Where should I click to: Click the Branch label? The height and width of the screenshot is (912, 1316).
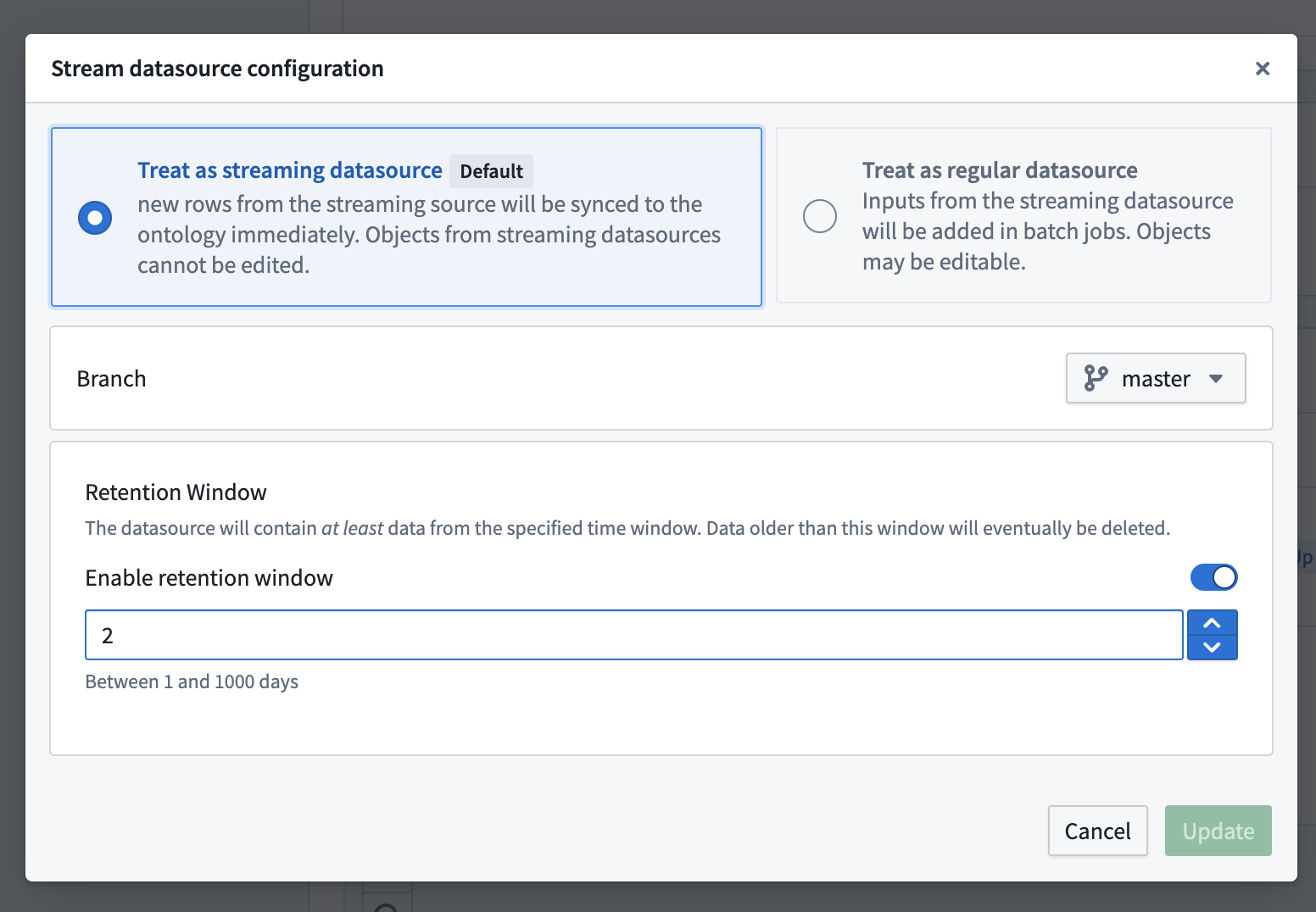tap(111, 379)
